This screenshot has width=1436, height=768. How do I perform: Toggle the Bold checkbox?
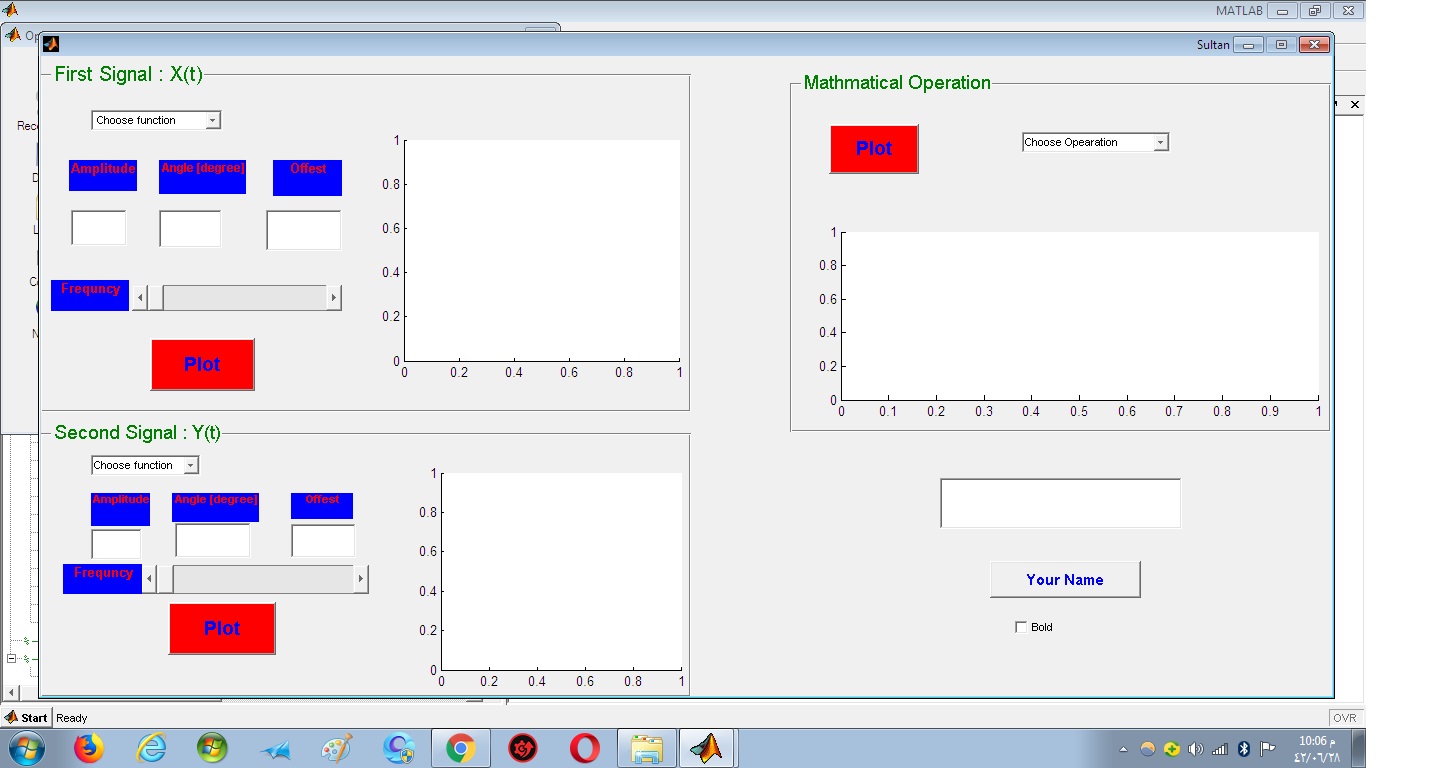click(1021, 627)
